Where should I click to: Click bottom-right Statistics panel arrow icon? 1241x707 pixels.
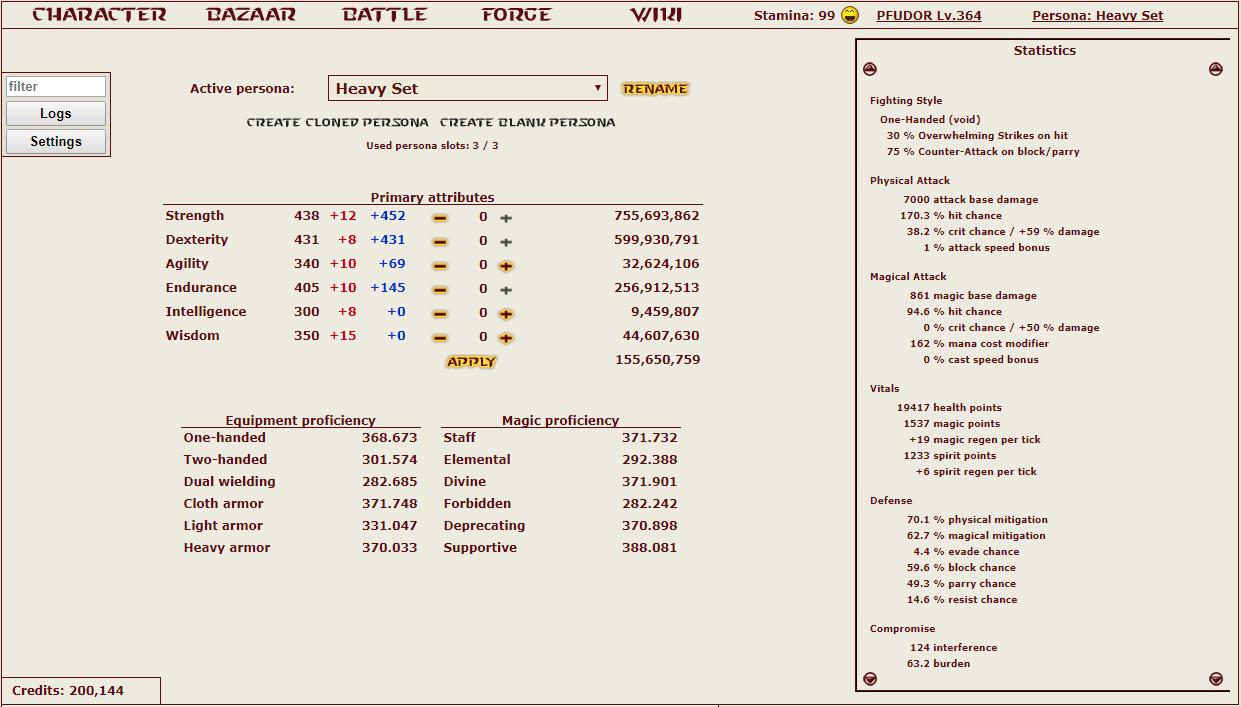[x=1216, y=679]
